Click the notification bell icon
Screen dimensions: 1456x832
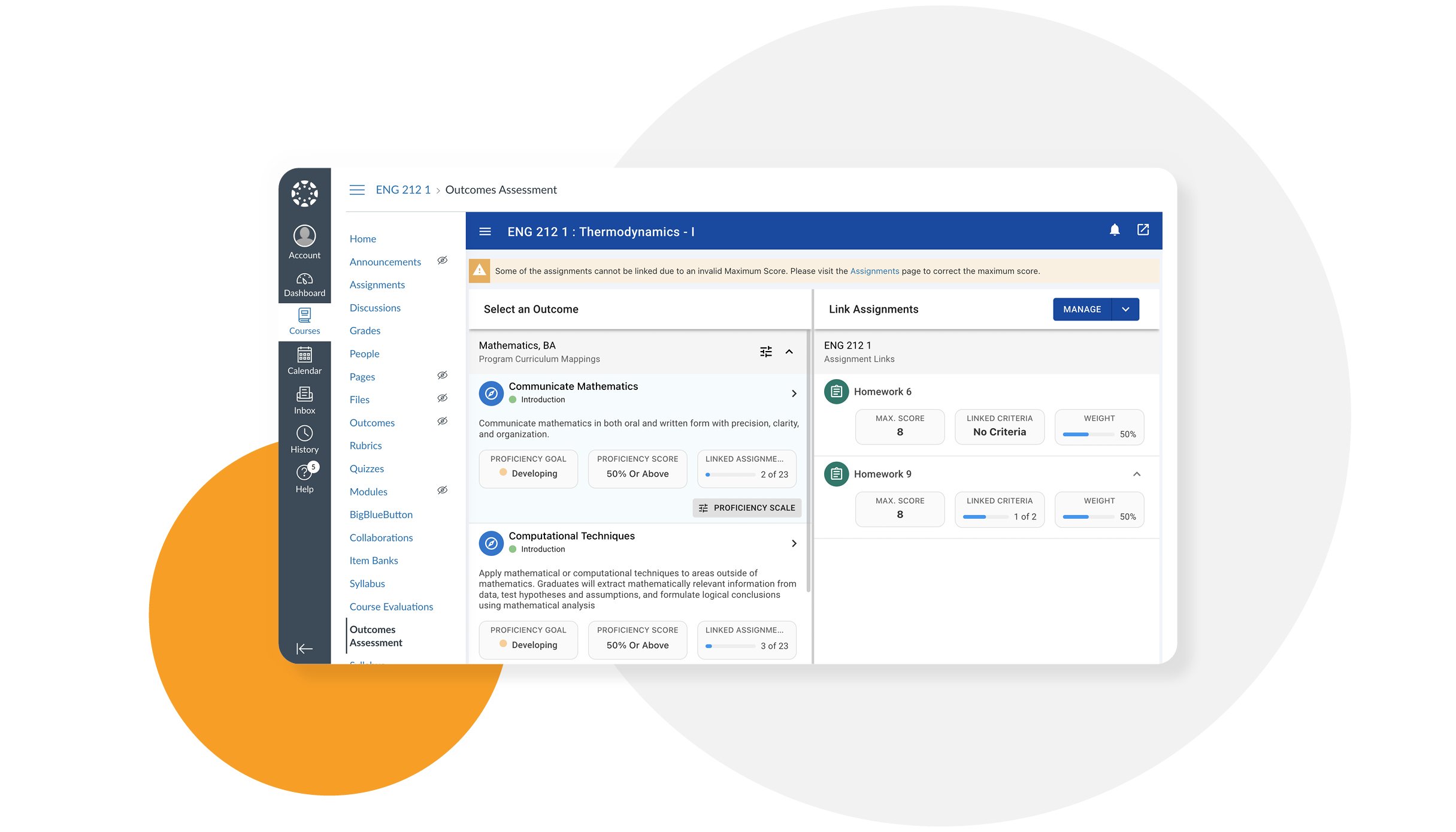pyautogui.click(x=1114, y=230)
